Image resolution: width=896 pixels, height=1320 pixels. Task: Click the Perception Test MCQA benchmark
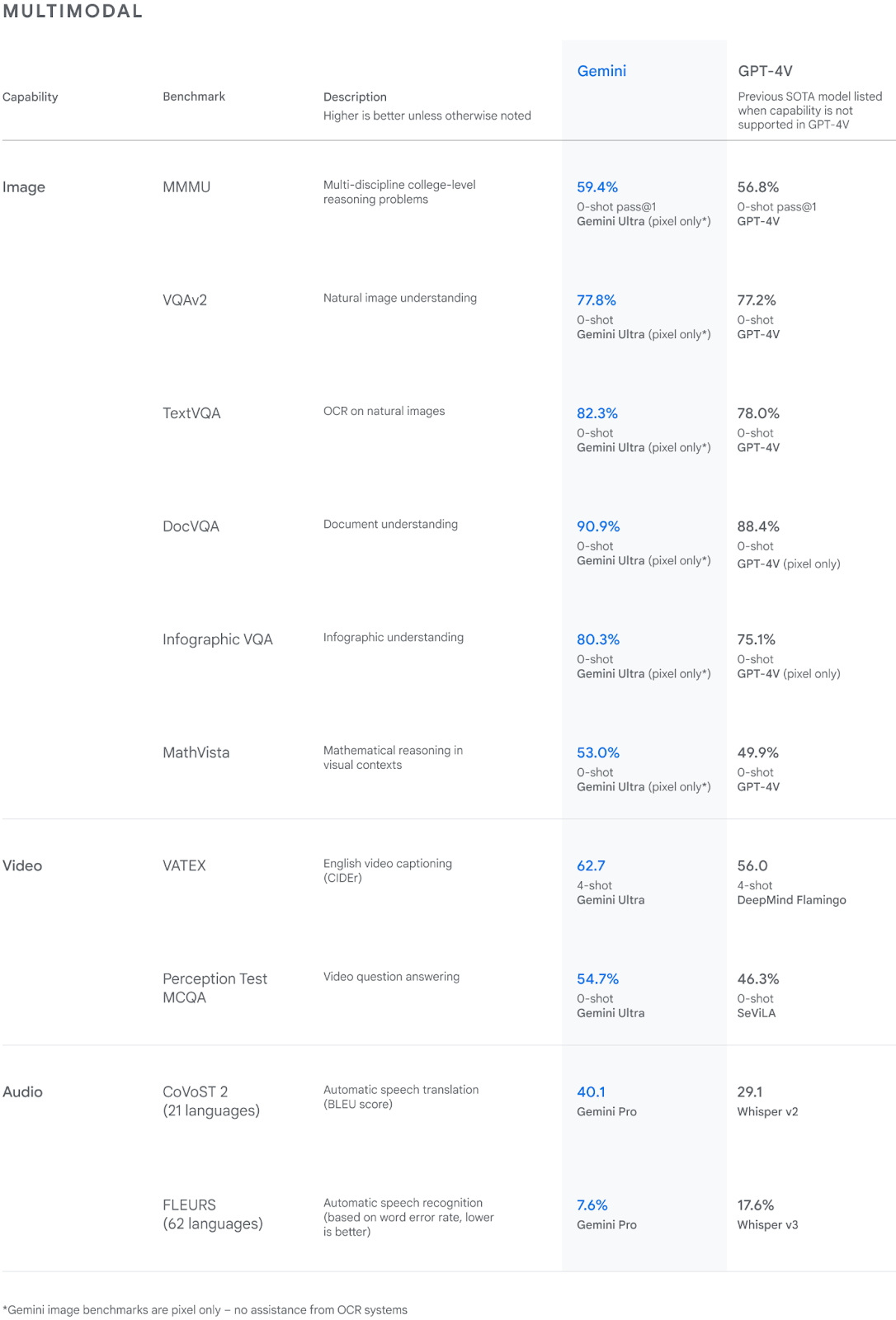click(215, 988)
